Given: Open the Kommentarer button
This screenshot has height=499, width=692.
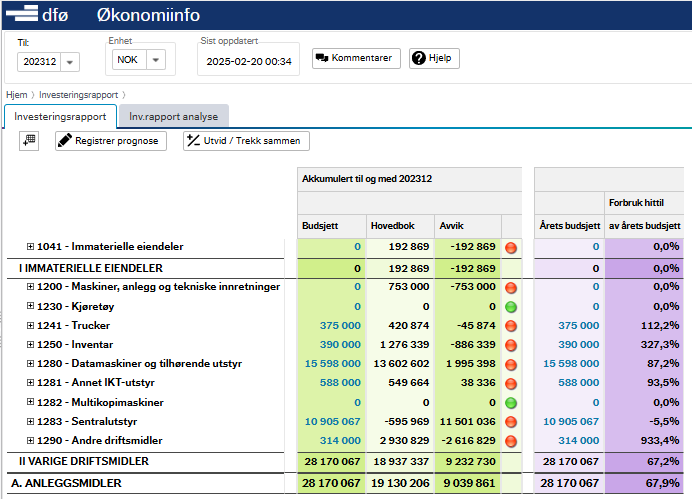Looking at the screenshot, I should [356, 58].
